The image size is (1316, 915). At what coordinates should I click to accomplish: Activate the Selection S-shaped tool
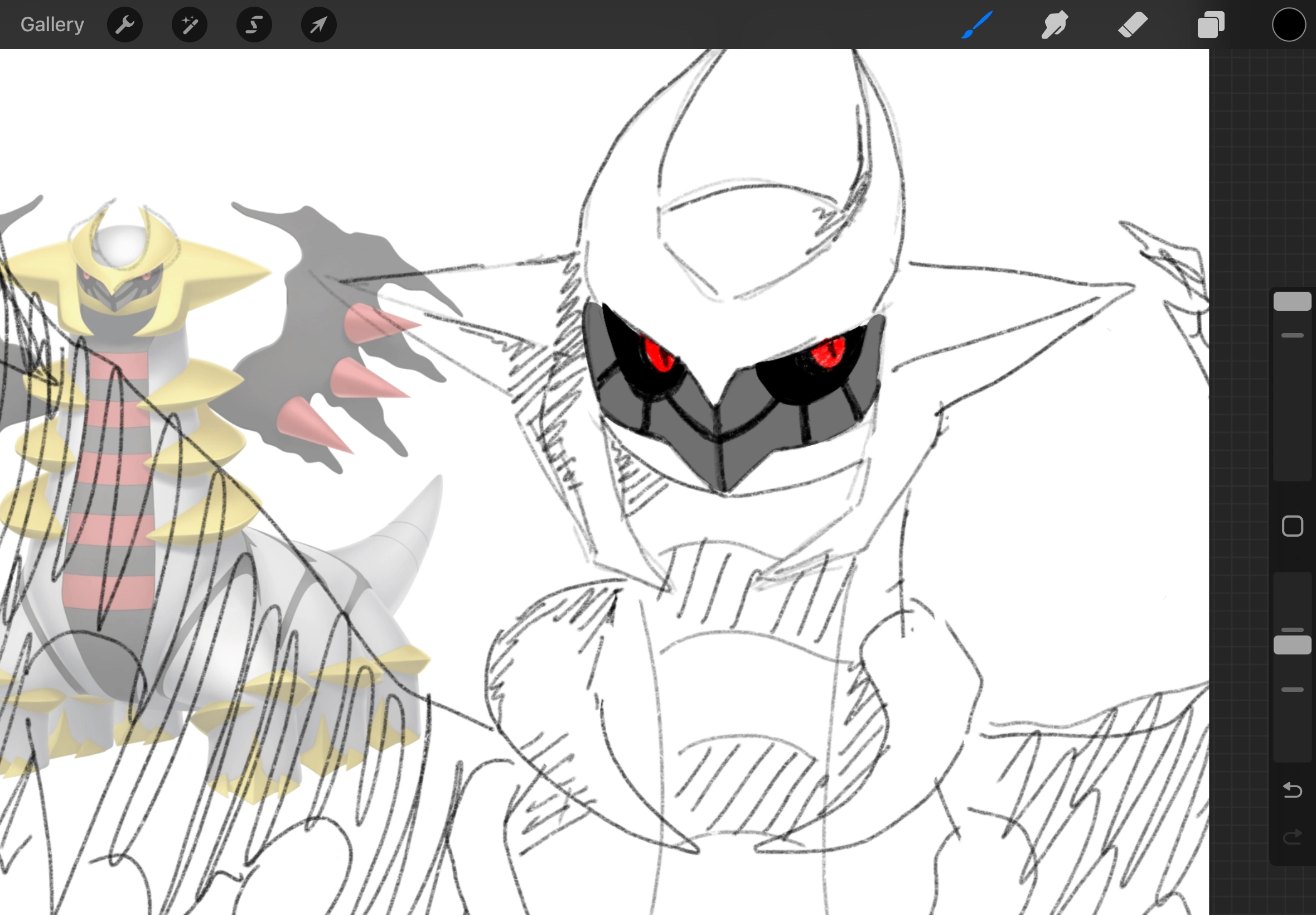tap(254, 25)
